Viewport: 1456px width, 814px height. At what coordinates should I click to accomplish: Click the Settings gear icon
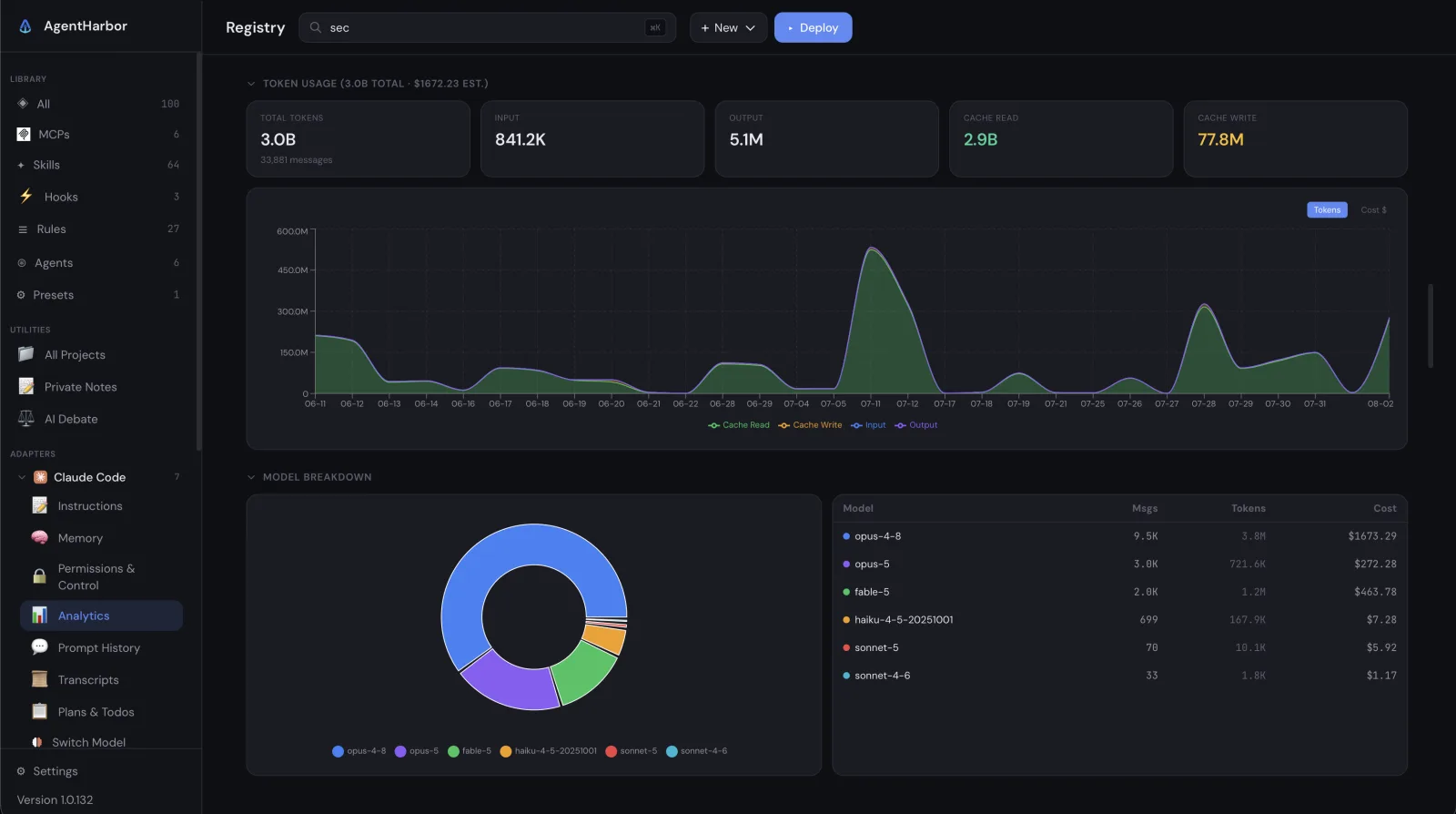(21, 771)
